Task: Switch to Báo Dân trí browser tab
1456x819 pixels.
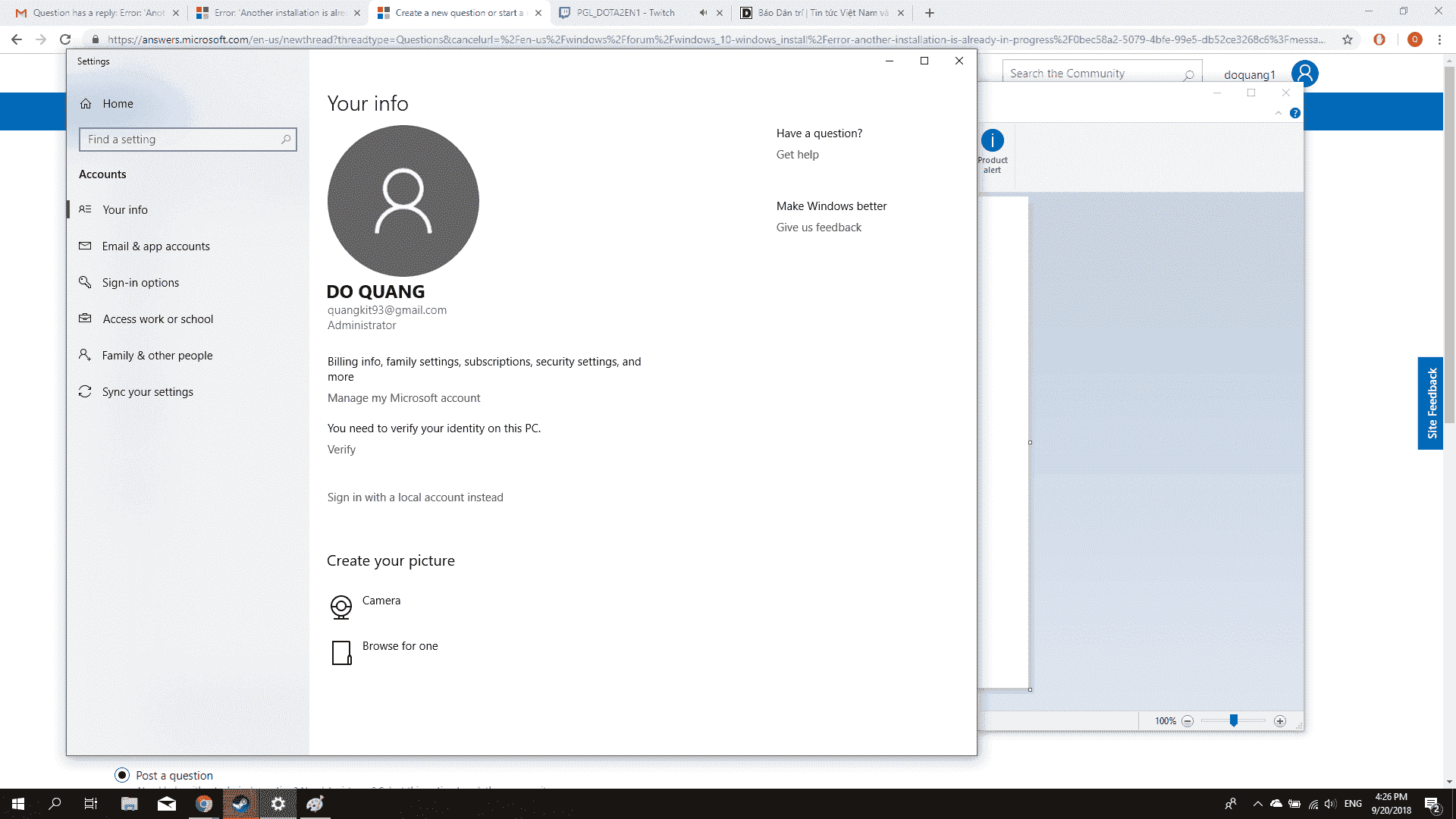Action: (x=823, y=13)
